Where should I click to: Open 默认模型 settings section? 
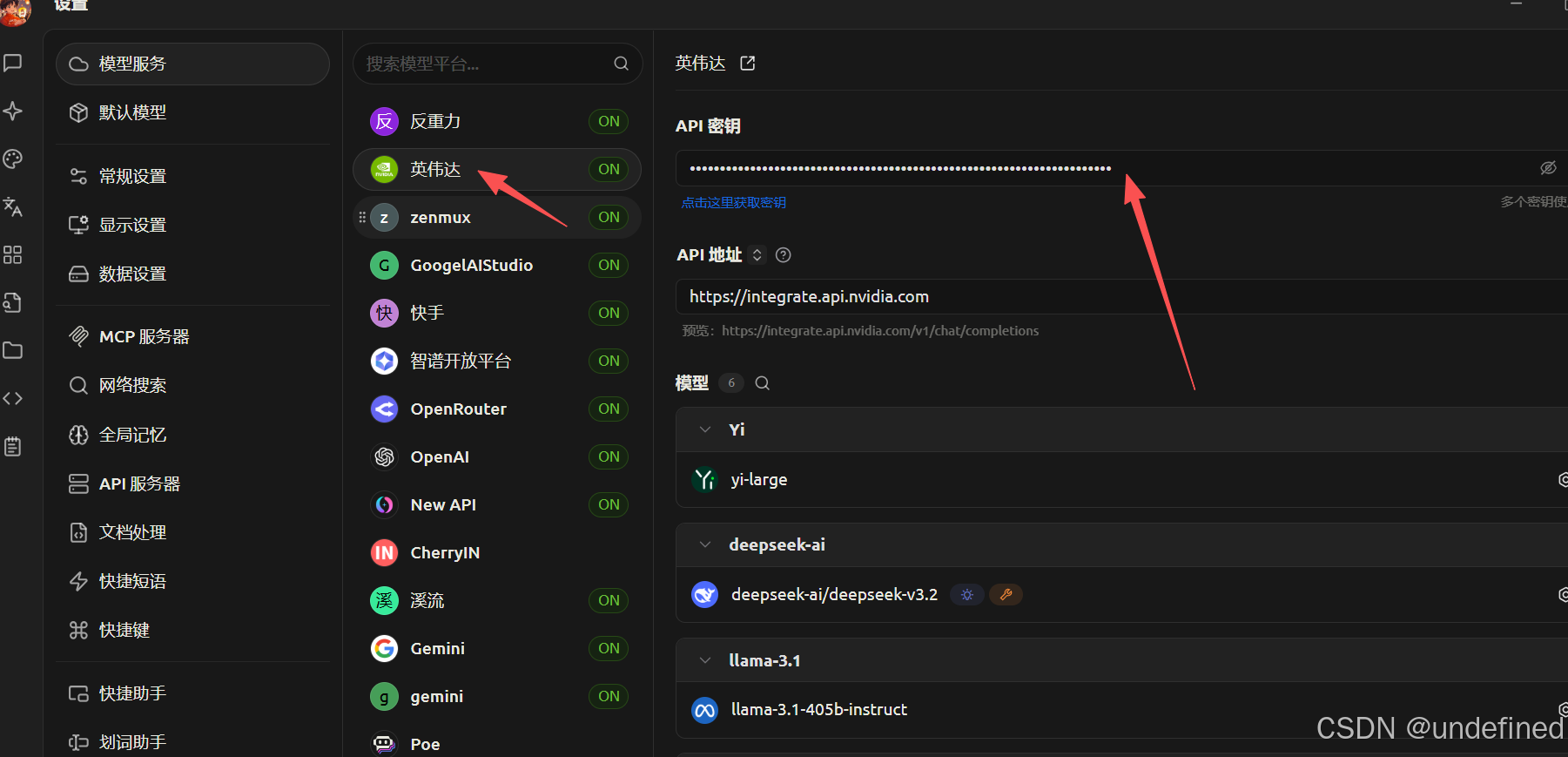192,112
